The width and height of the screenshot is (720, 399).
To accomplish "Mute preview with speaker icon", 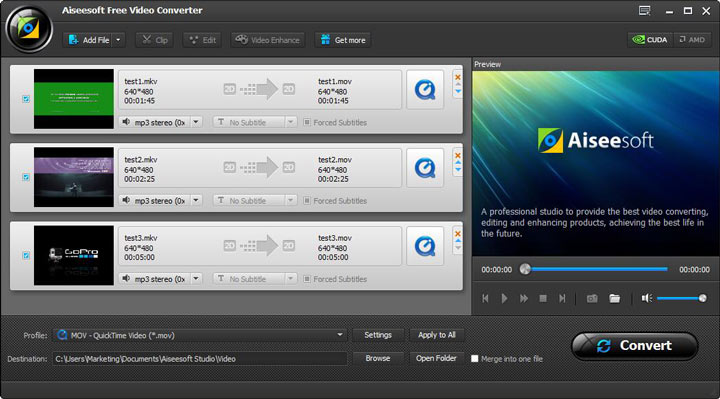I will (647, 298).
